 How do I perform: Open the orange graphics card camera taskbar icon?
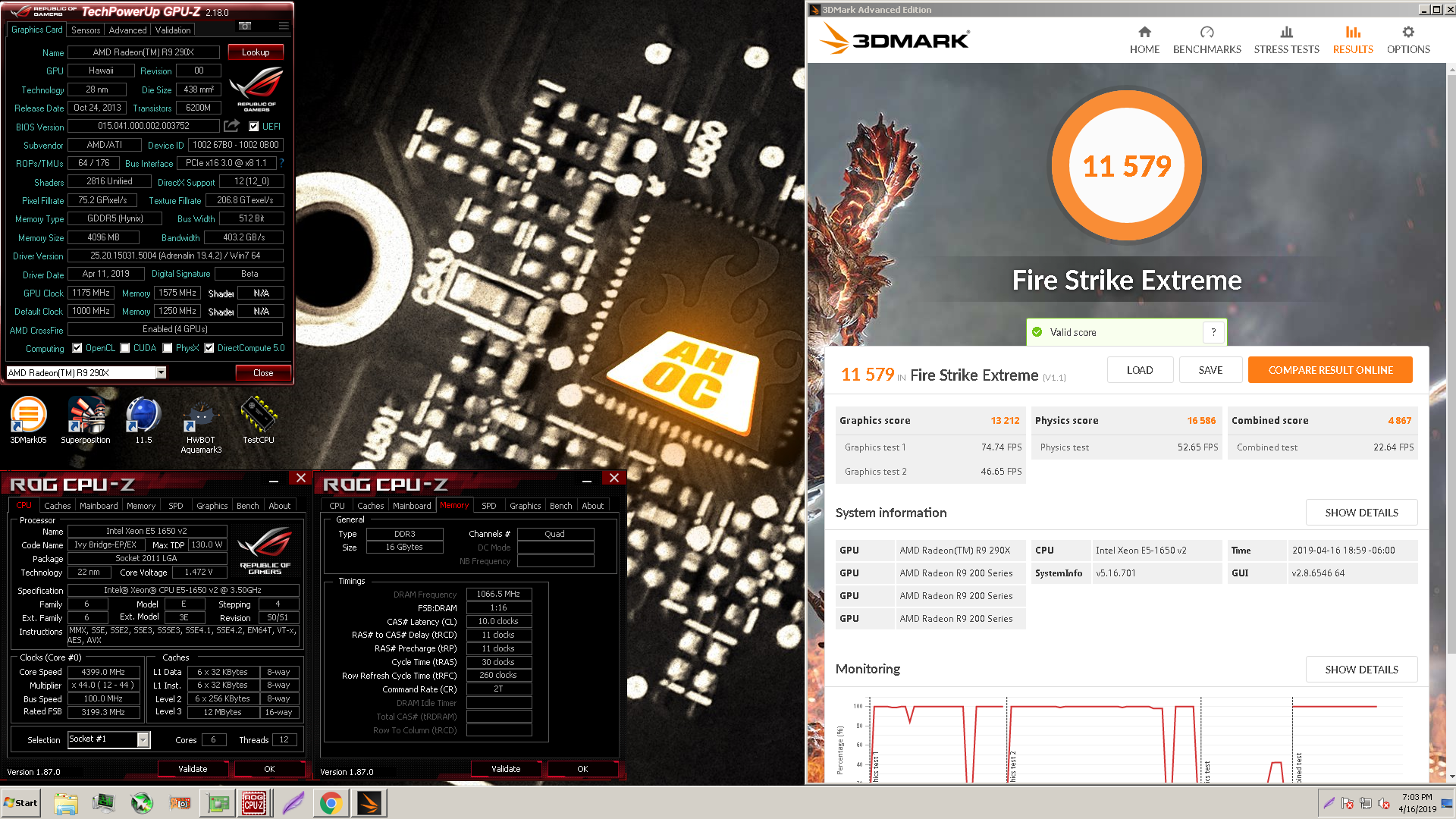pyautogui.click(x=180, y=803)
